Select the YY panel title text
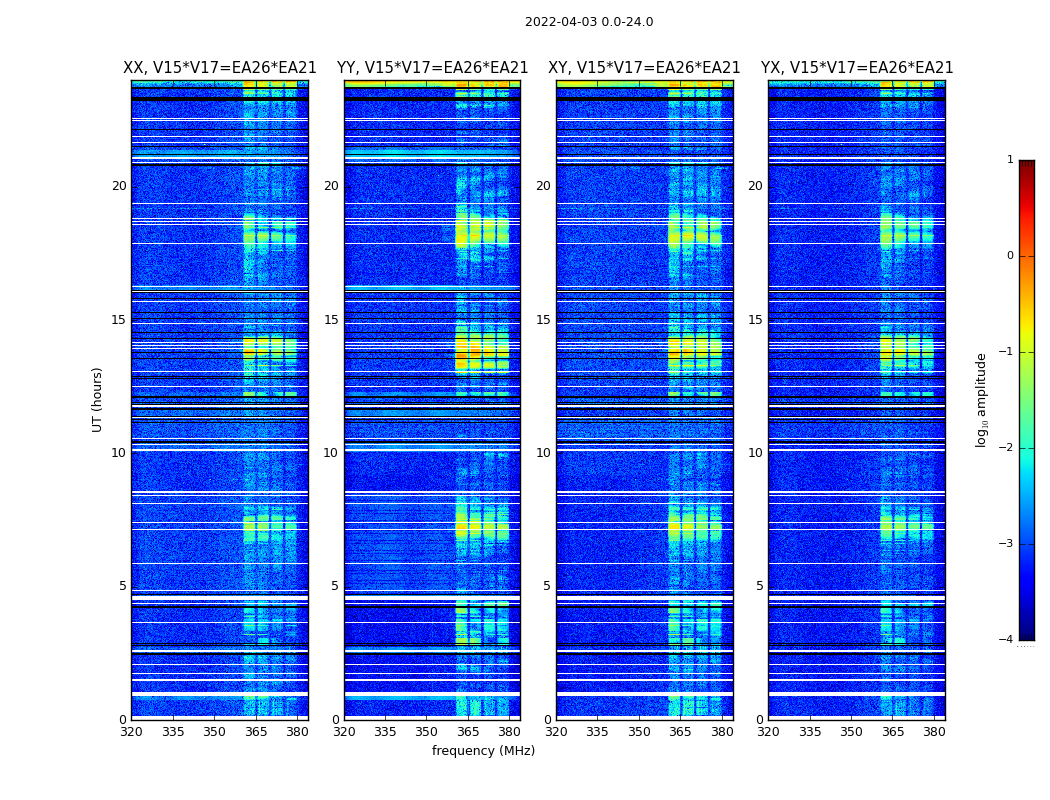 coord(432,68)
